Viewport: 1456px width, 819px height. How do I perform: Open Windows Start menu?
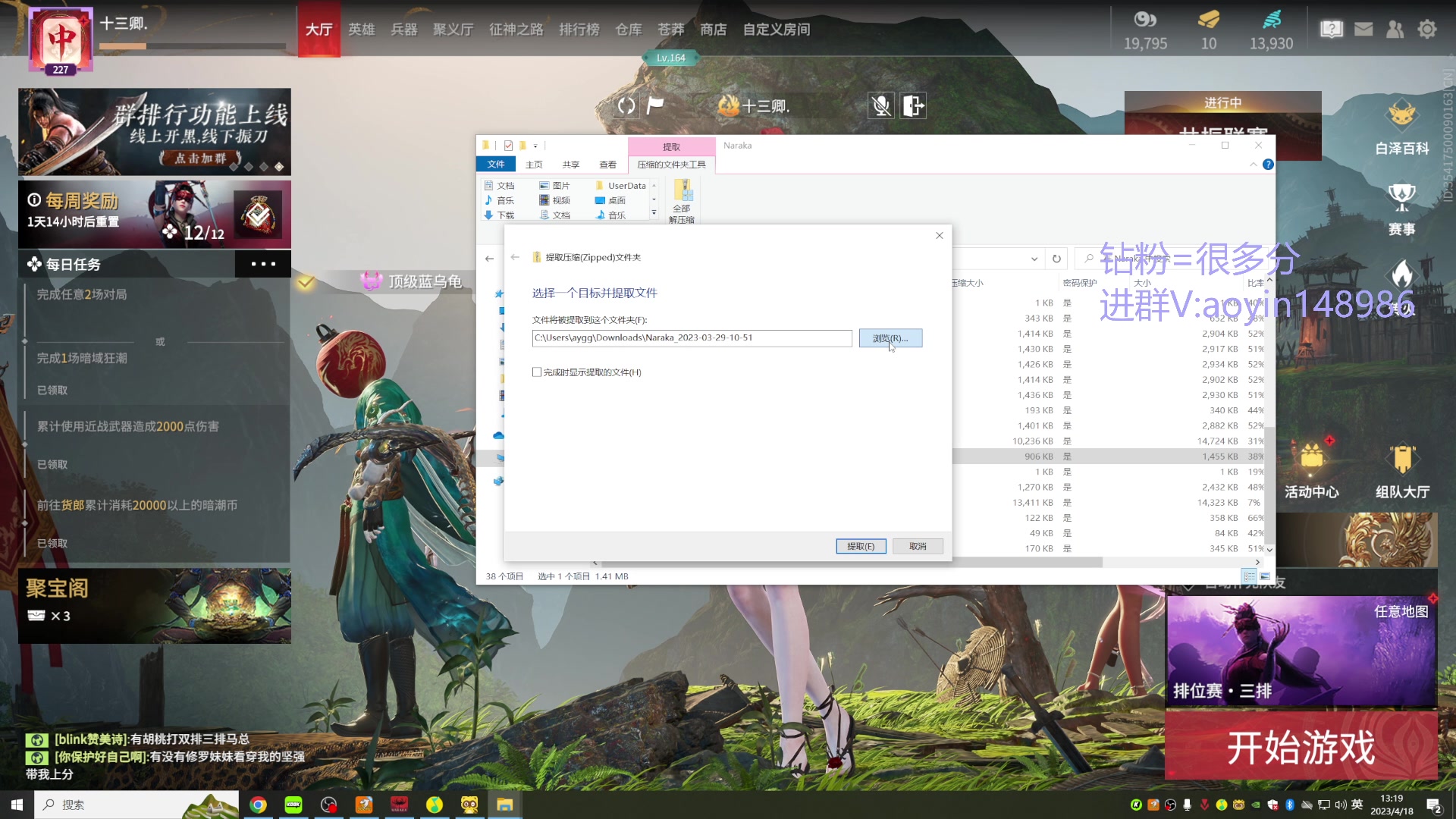click(17, 805)
